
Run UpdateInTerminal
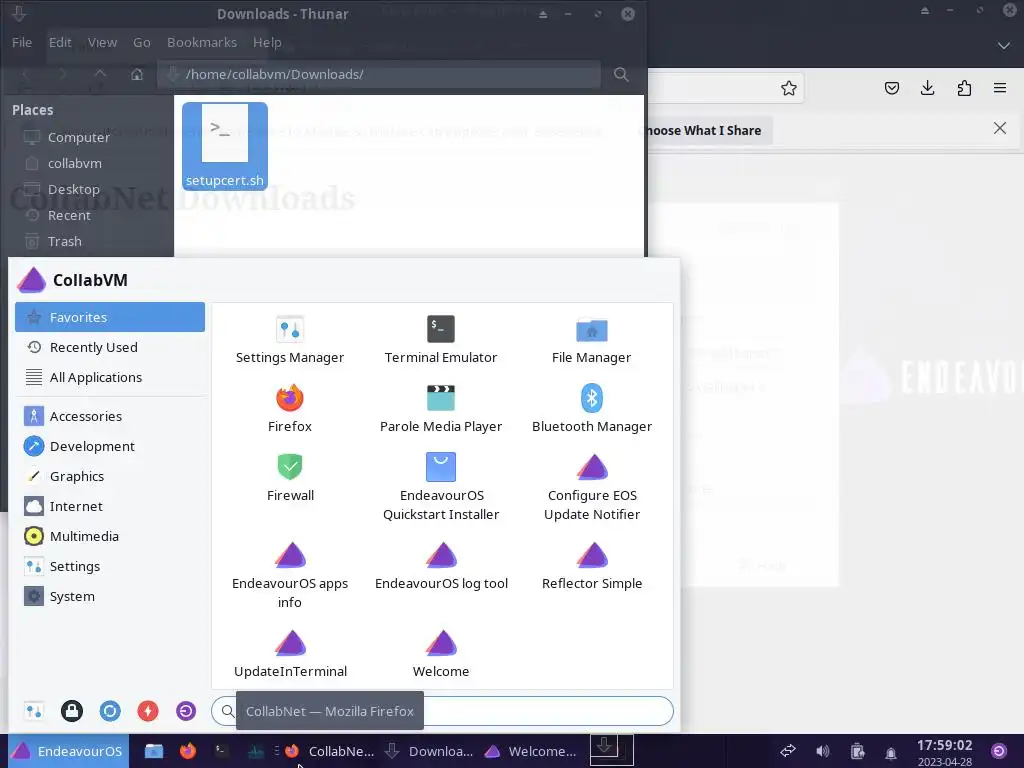(x=290, y=654)
